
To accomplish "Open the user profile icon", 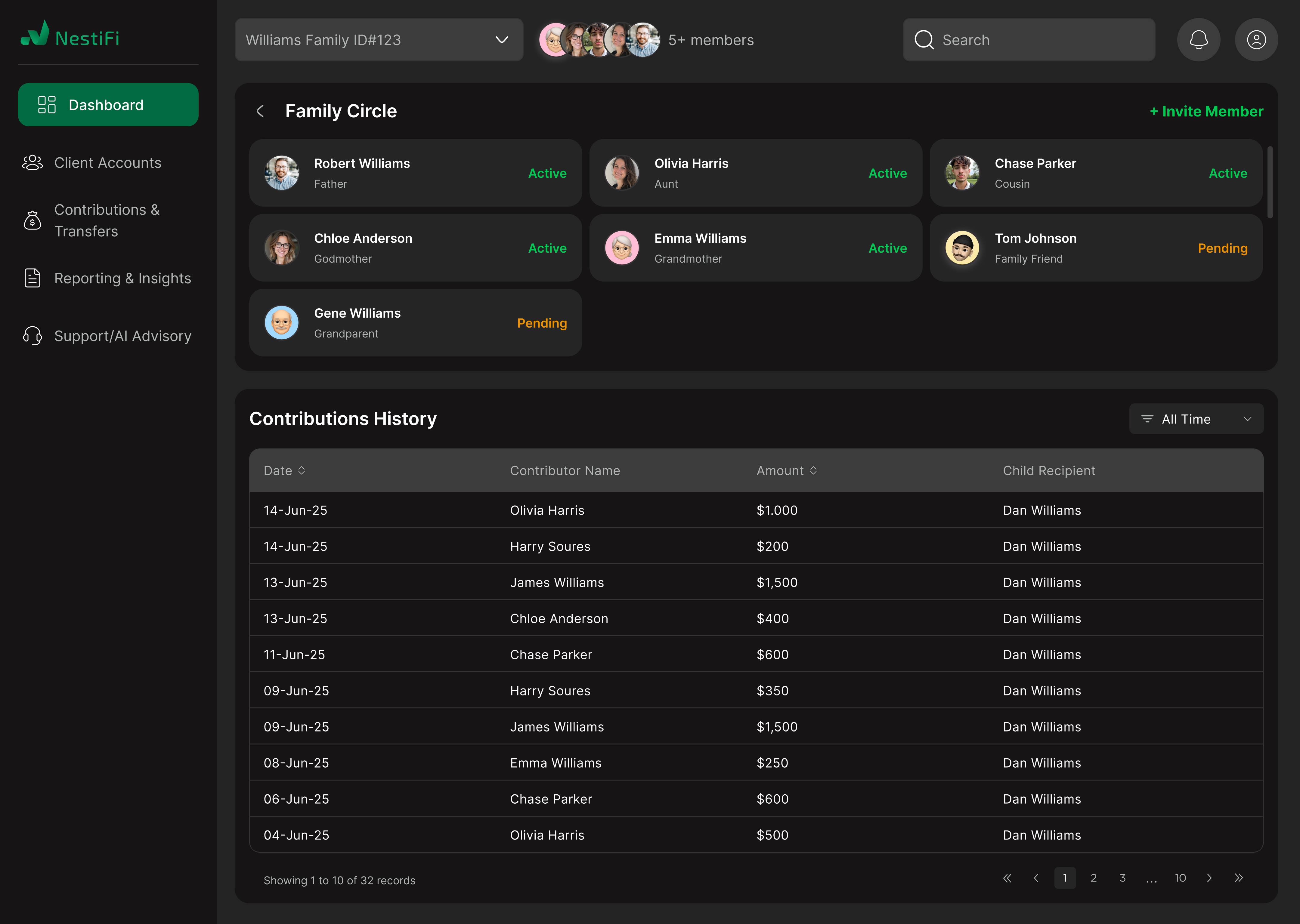I will [x=1256, y=40].
